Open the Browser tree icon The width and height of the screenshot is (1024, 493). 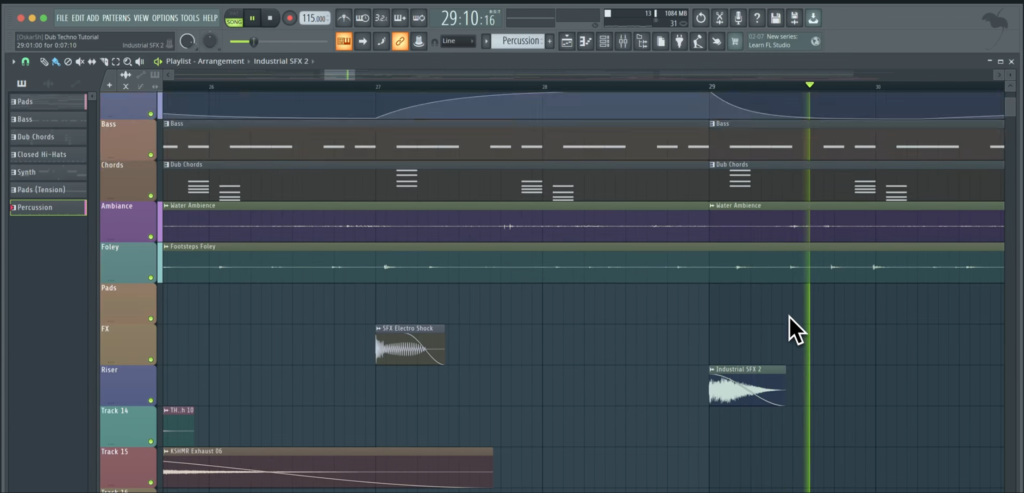pyautogui.click(x=642, y=41)
